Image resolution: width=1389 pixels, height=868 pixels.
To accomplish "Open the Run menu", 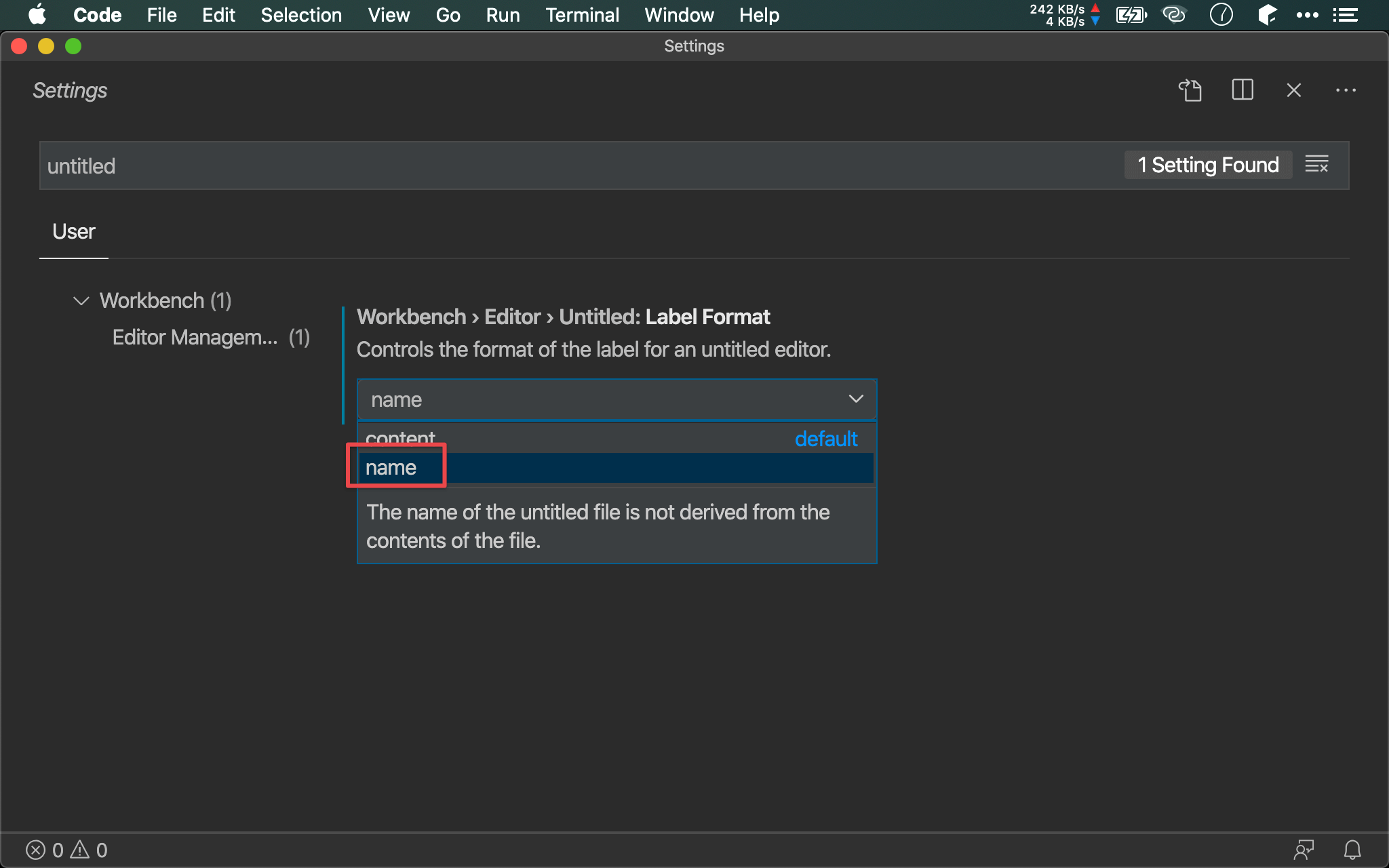I will (x=503, y=15).
